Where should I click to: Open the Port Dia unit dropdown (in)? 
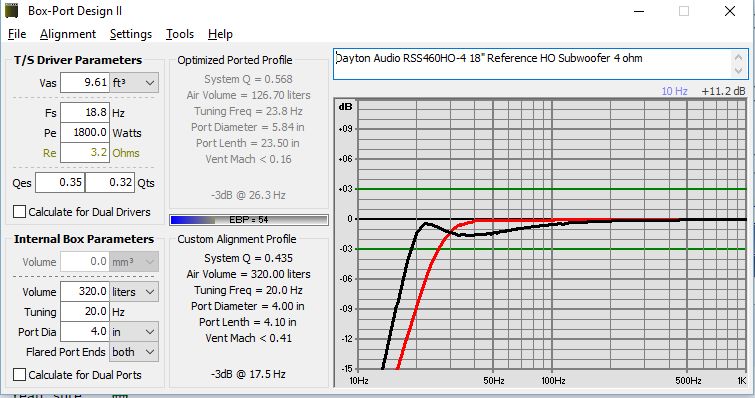pyautogui.click(x=134, y=332)
